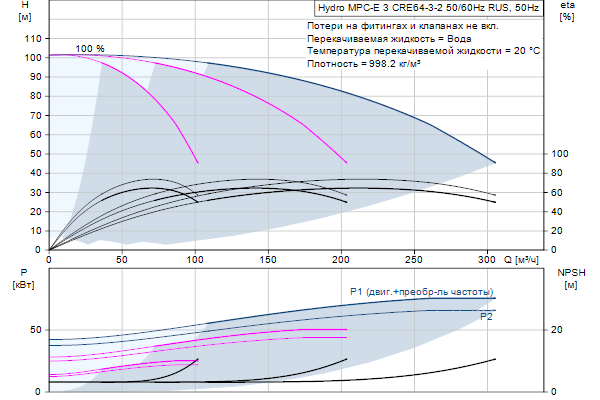
Task: Click the eta [%] axis title
Action: click(x=567, y=11)
